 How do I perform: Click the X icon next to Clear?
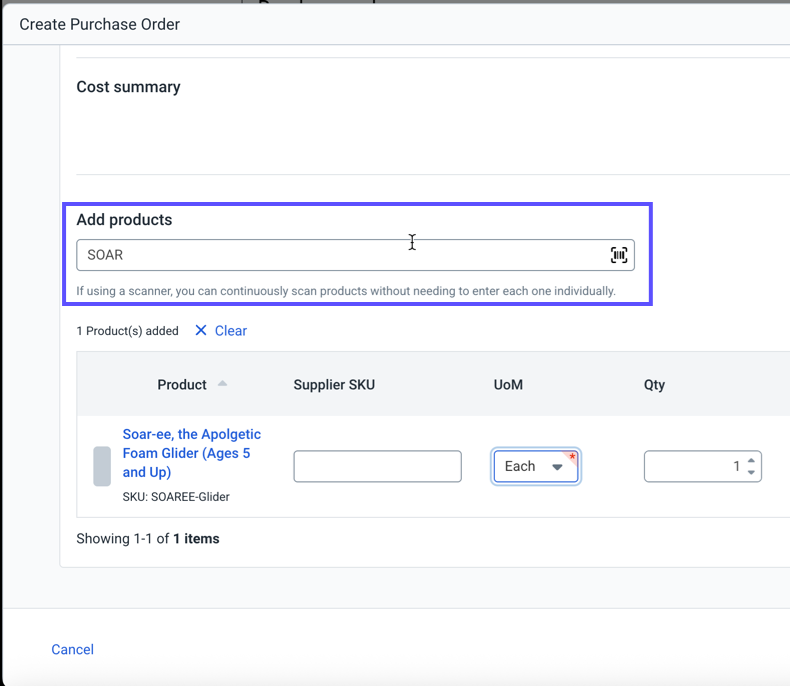point(201,330)
